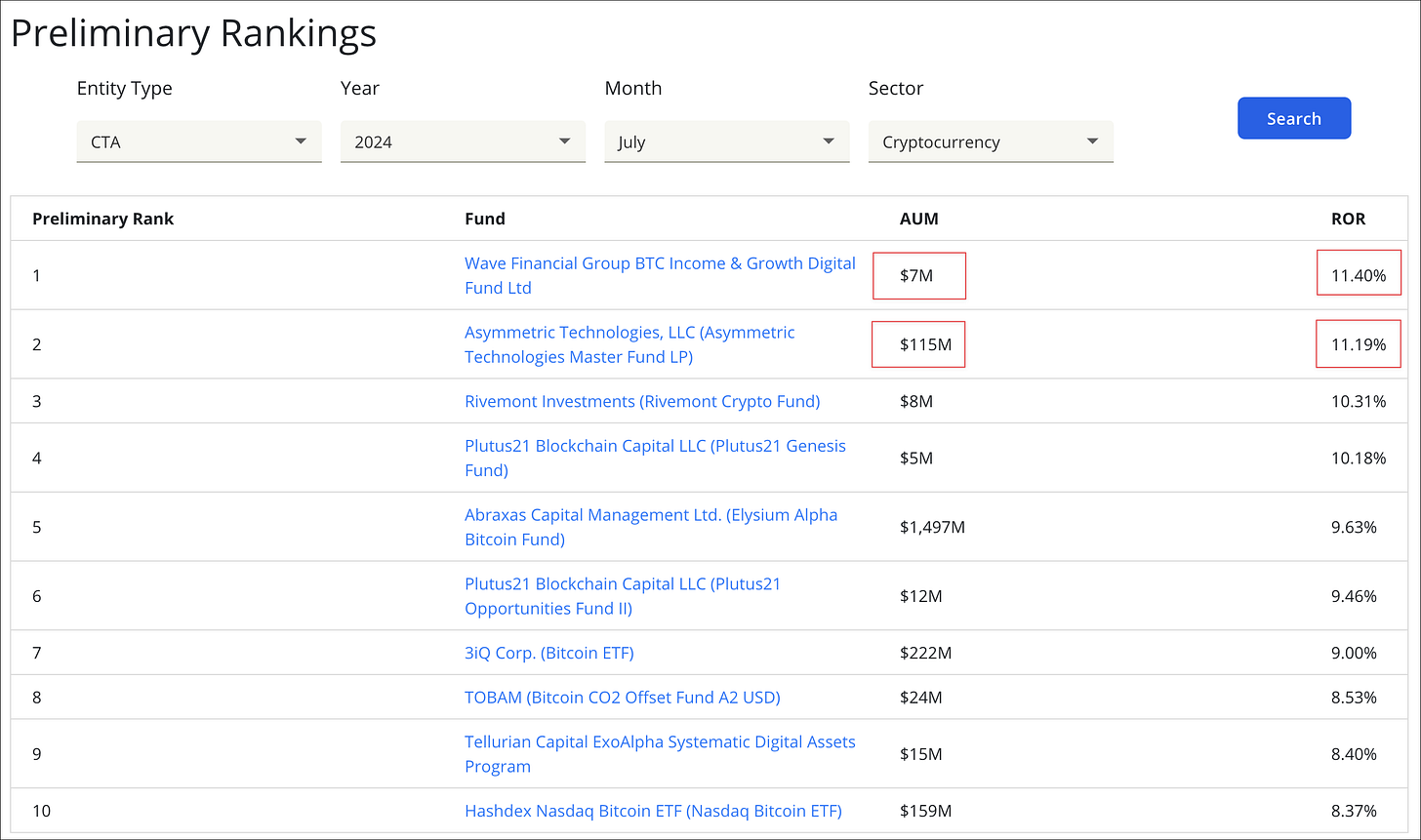Select the 8.40% ROR value
Viewport: 1421px width, 840px height.
(1354, 754)
